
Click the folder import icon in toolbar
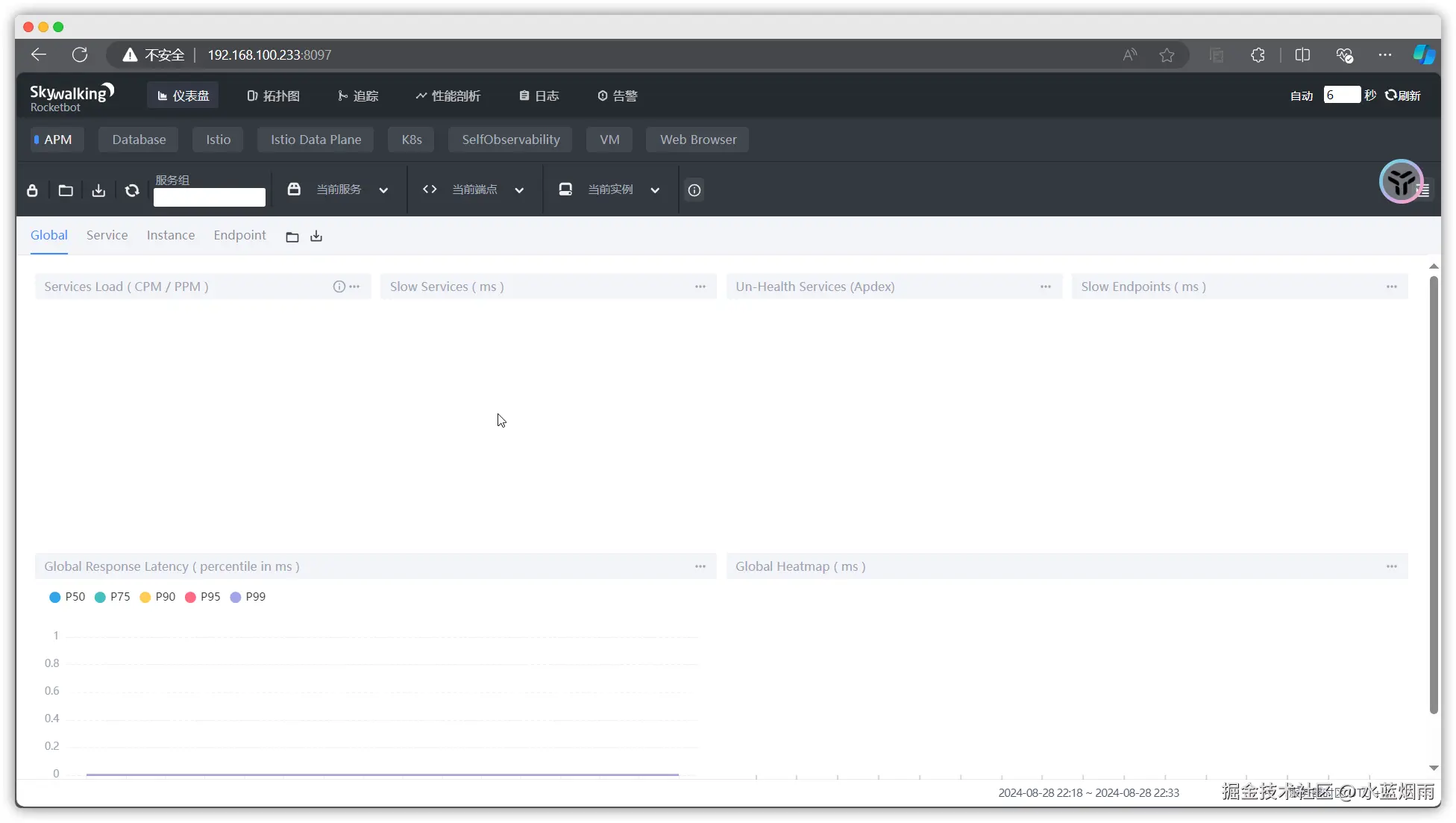pos(66,190)
